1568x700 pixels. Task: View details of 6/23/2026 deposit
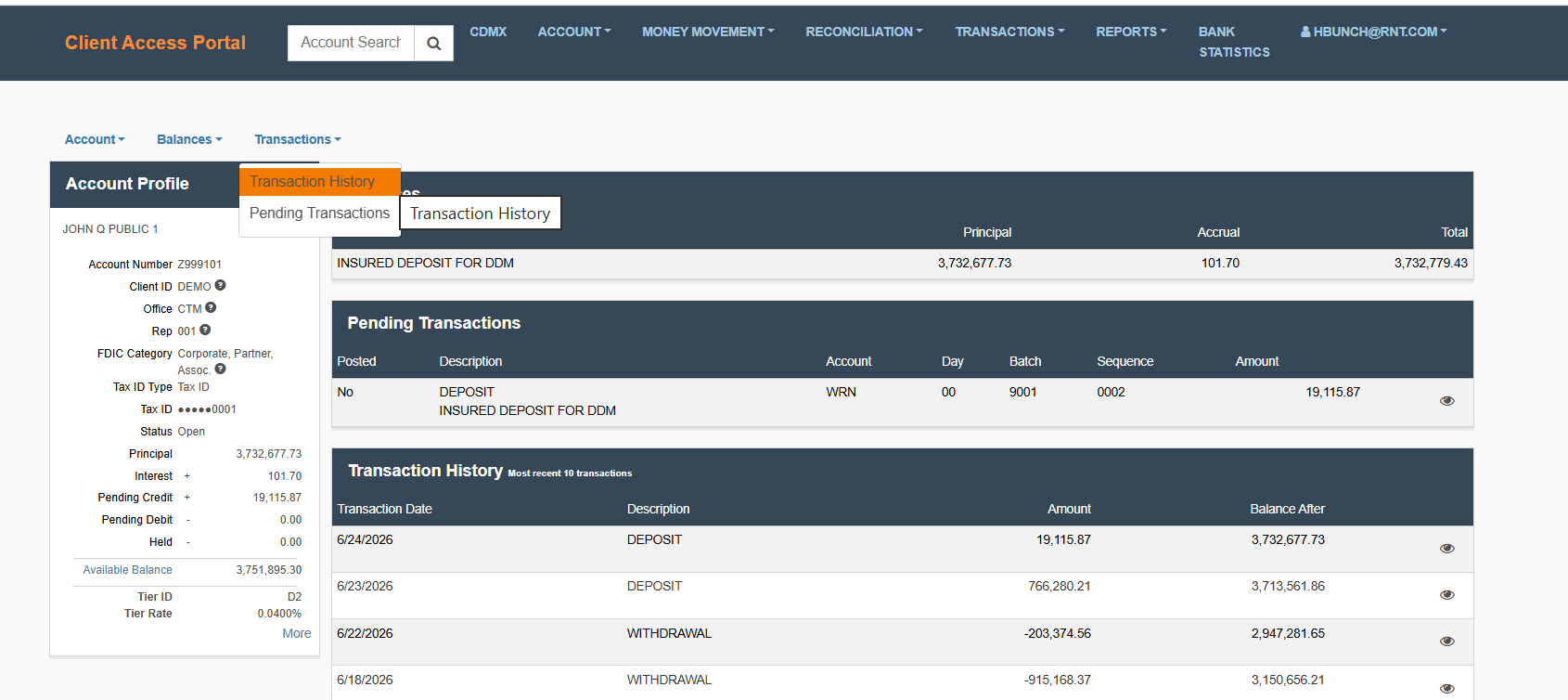click(1446, 595)
